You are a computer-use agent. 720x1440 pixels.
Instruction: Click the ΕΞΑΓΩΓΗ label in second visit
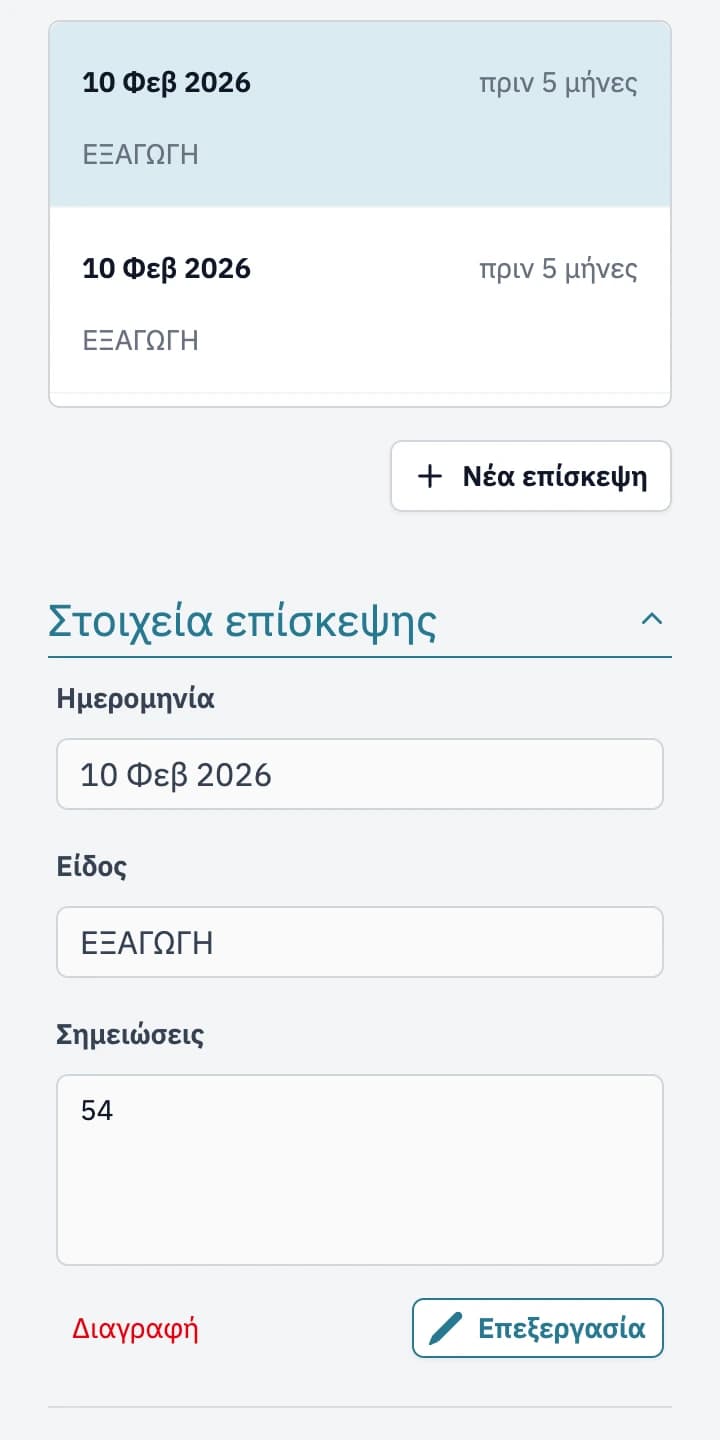[x=140, y=341]
